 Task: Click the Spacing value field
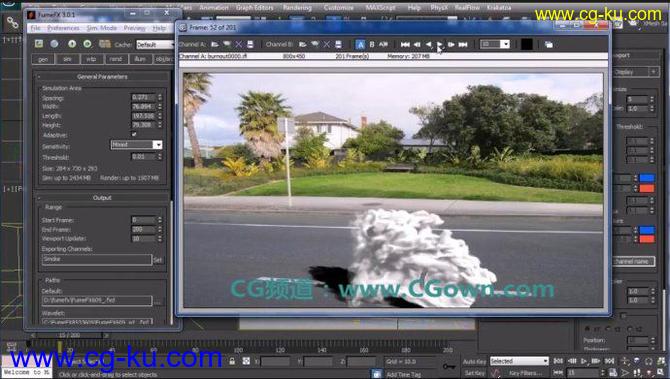pos(144,97)
